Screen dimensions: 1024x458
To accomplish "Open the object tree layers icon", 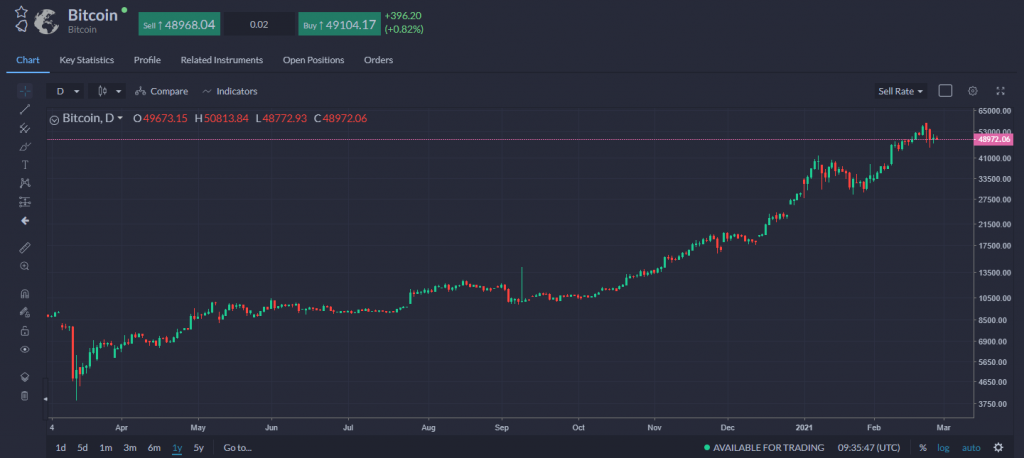I will click(25, 376).
